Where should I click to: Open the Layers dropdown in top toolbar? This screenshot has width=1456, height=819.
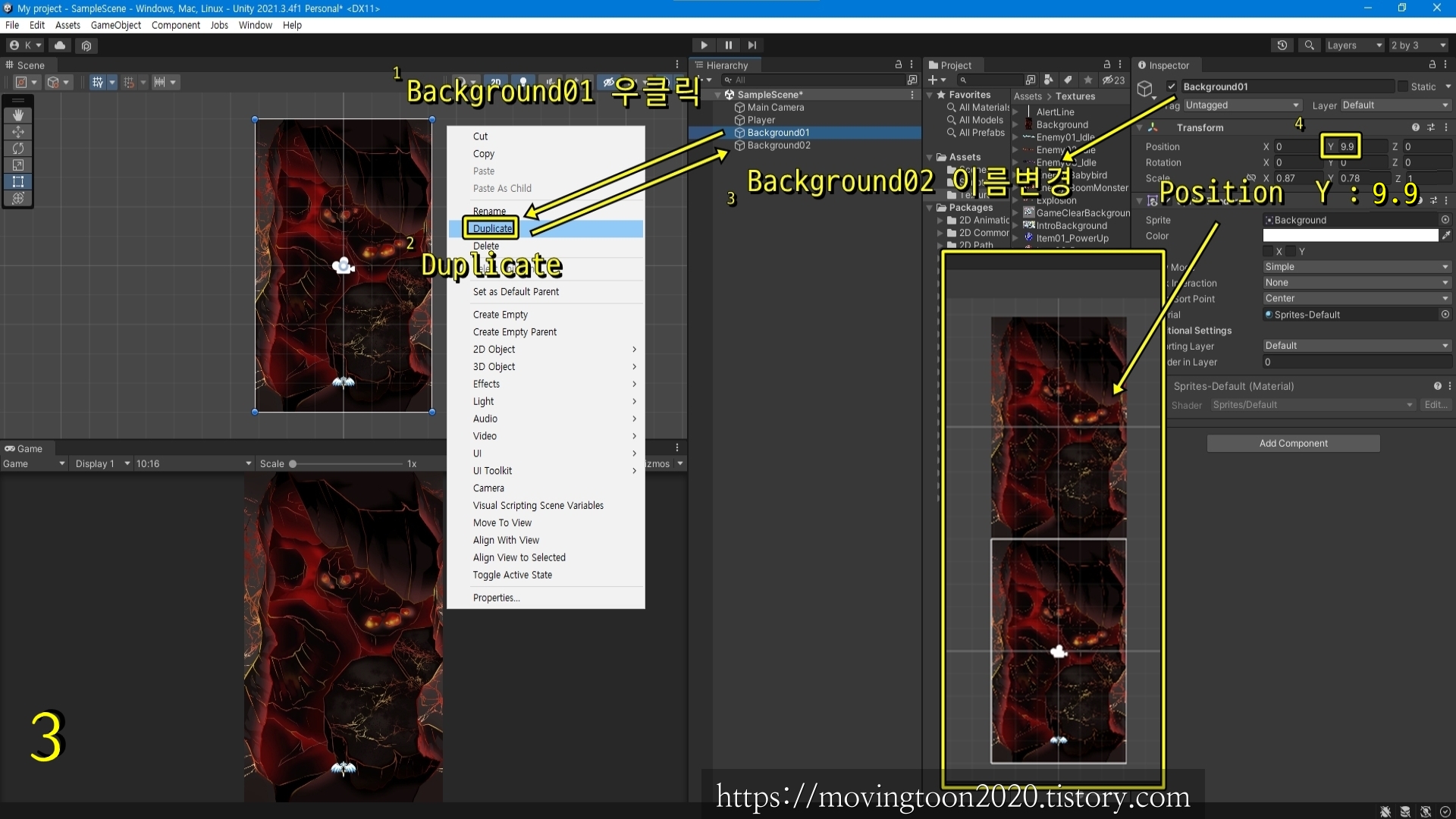coord(1354,45)
